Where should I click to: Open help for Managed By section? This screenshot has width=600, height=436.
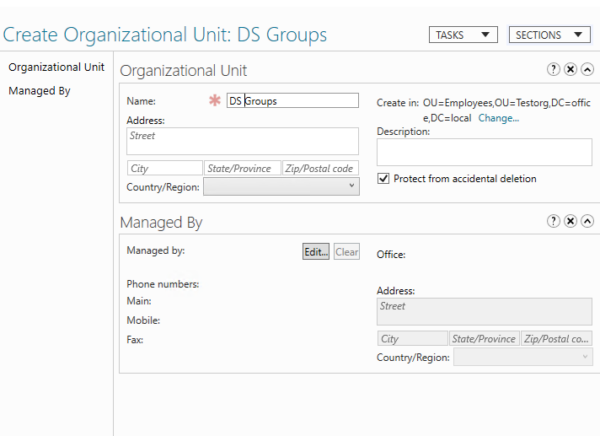pyautogui.click(x=553, y=221)
